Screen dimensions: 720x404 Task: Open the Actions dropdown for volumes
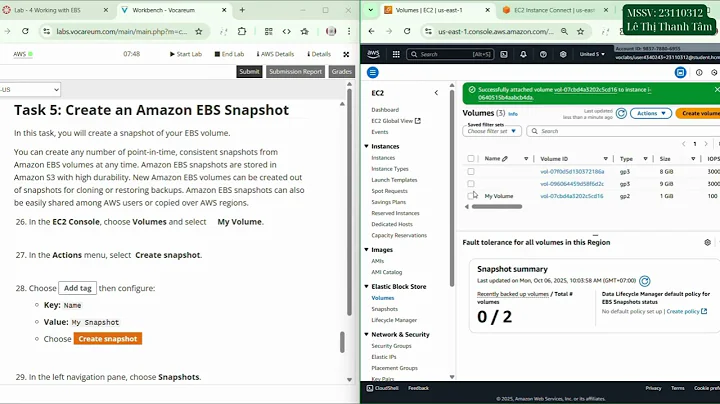tap(651, 113)
